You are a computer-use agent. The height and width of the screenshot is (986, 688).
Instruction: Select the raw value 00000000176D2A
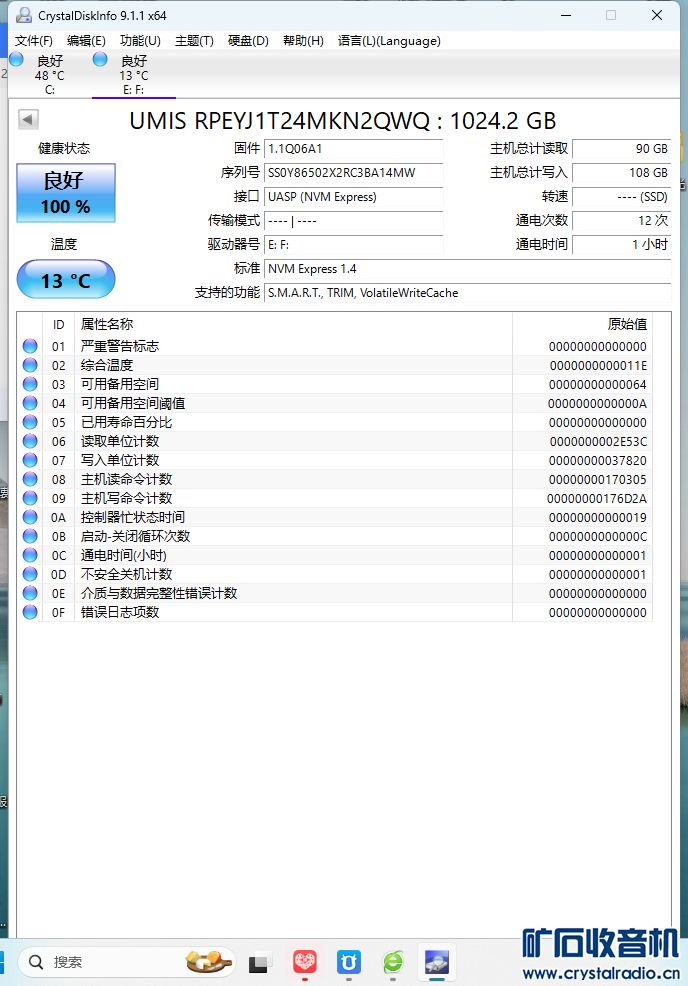[597, 498]
